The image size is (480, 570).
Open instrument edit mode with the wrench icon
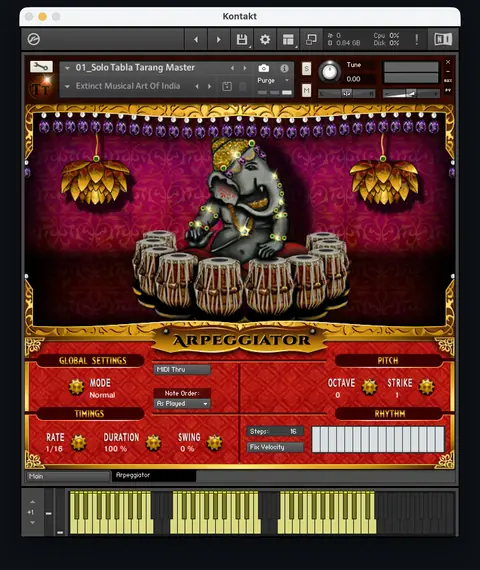41,67
